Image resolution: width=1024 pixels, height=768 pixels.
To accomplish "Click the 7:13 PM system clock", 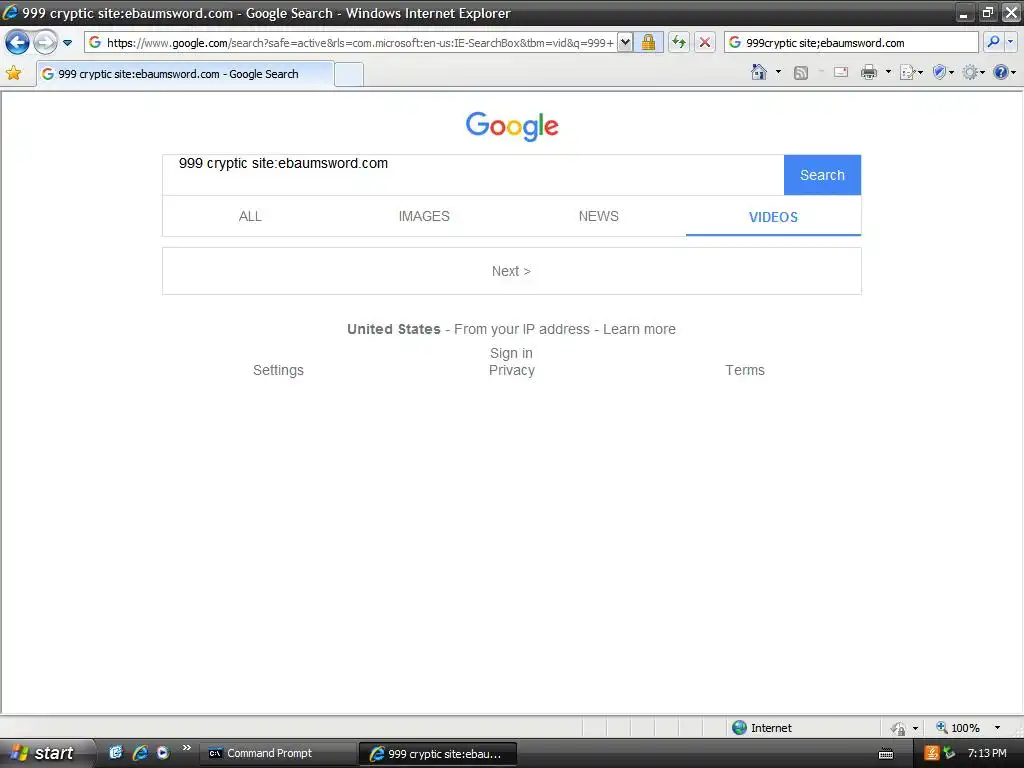I will 987,753.
